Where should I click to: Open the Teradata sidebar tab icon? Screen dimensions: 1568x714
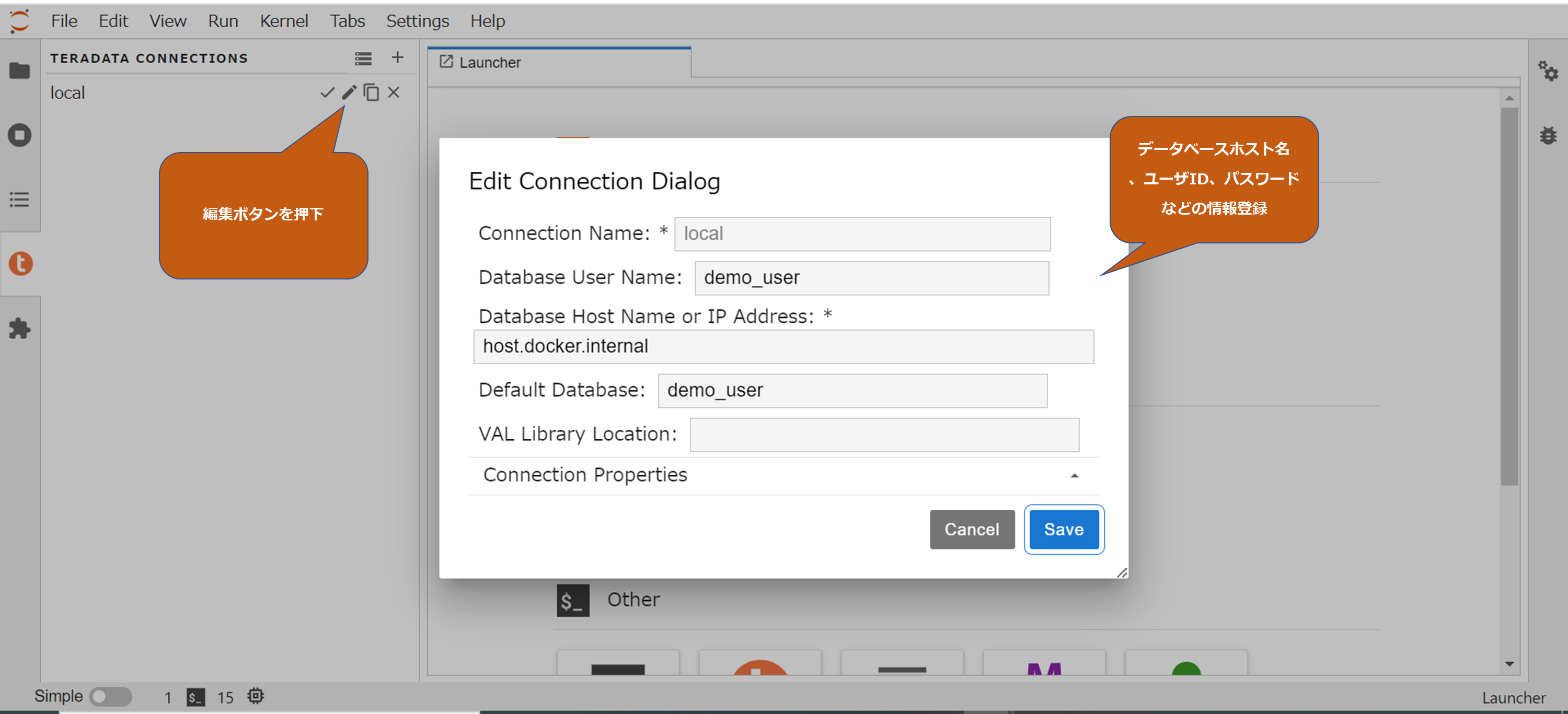pos(21,263)
